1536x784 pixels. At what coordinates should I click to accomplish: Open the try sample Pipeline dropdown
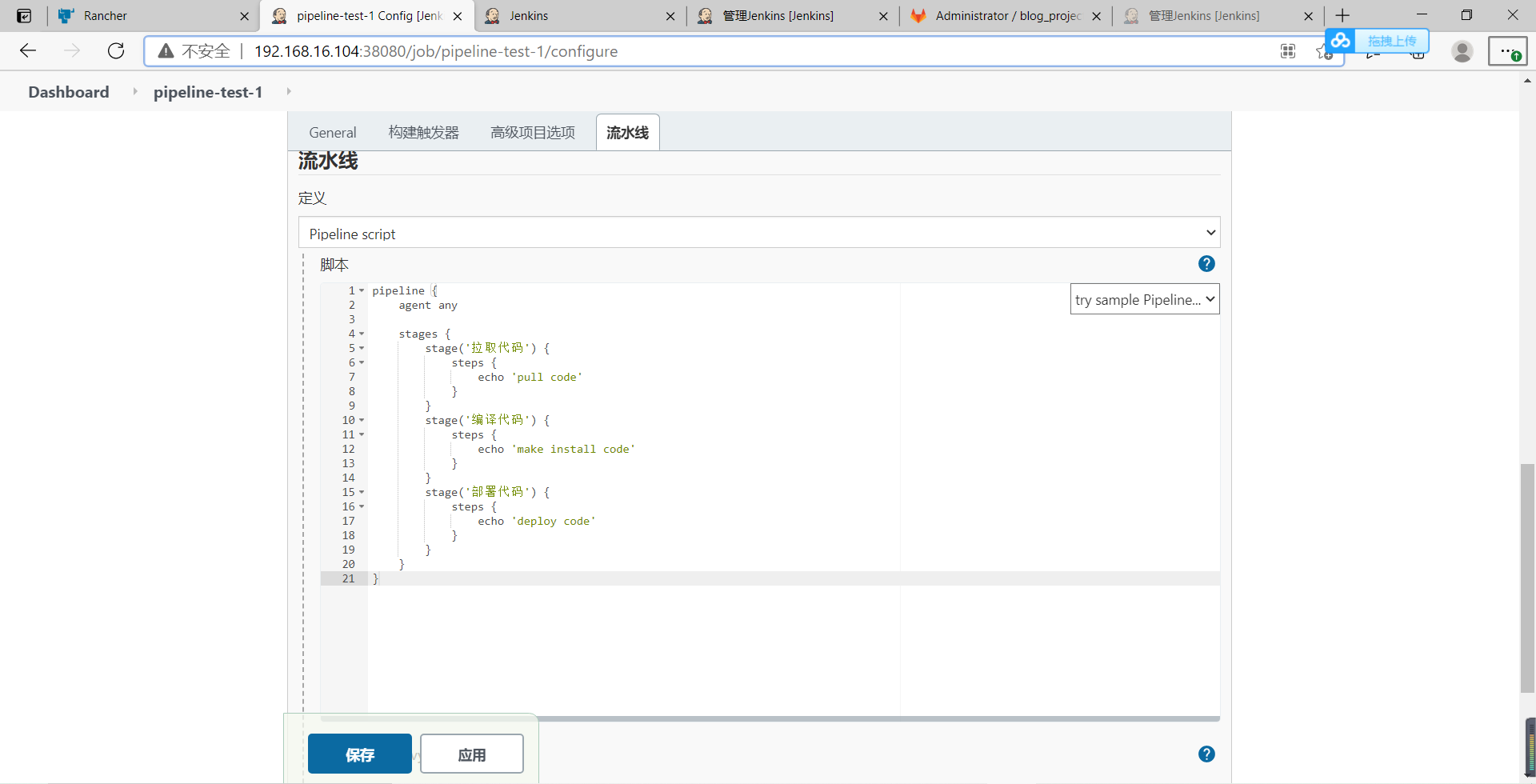point(1145,299)
